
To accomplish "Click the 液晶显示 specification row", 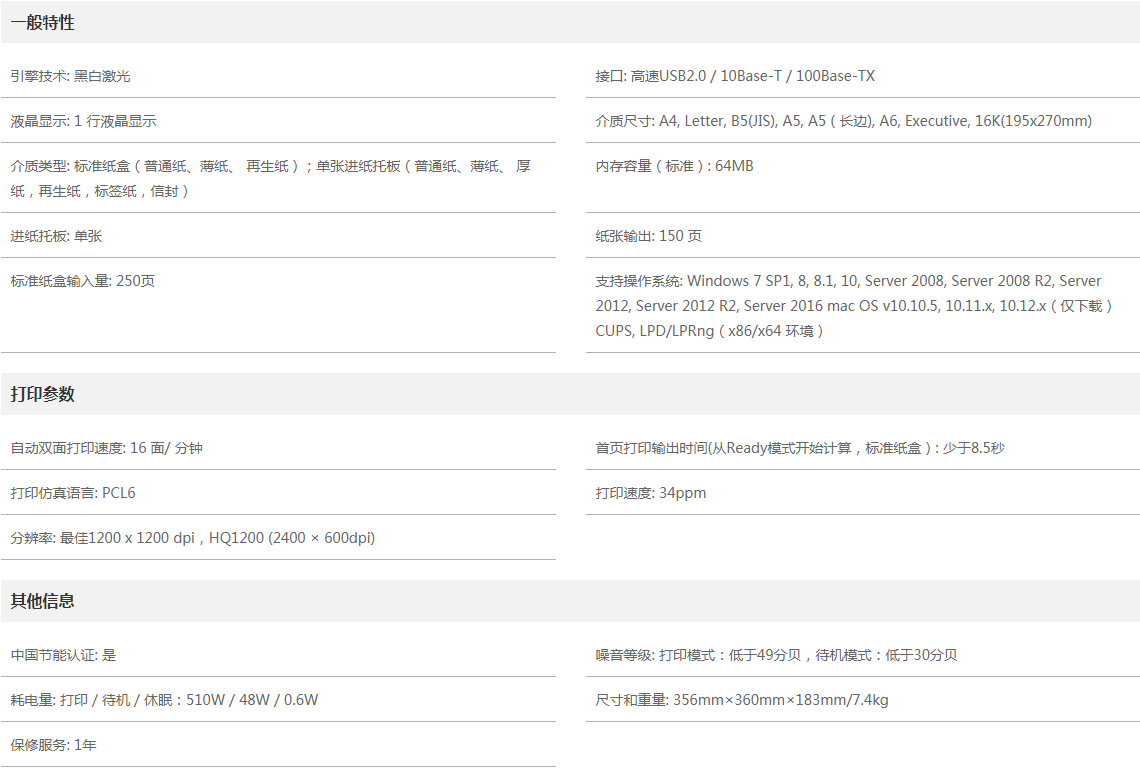I will pyautogui.click(x=84, y=121).
